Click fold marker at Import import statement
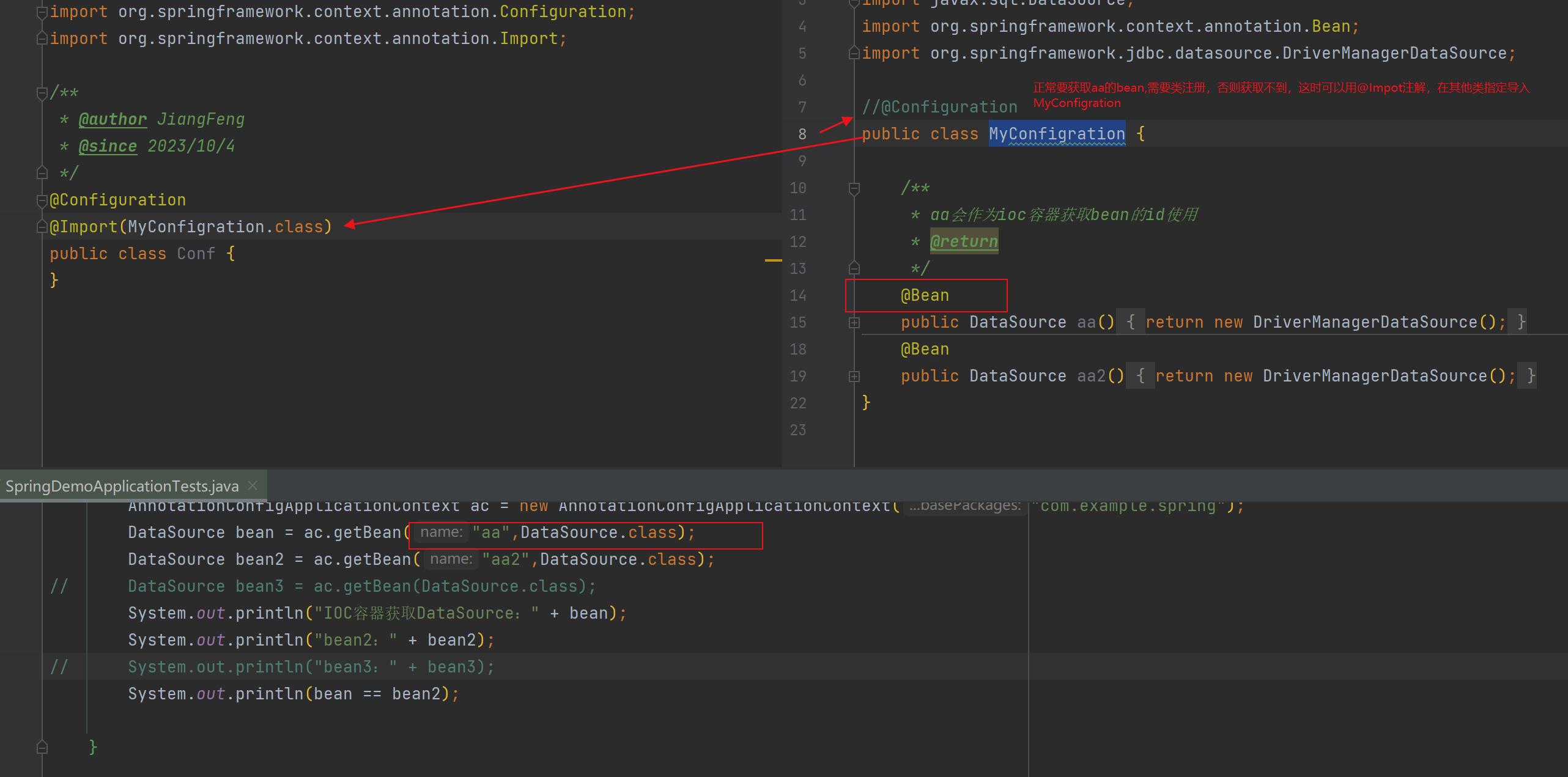Screen dimensions: 1568x777 tap(42, 39)
